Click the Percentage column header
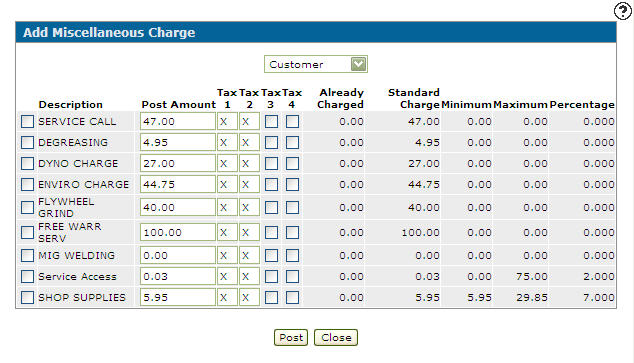 pyautogui.click(x=582, y=105)
